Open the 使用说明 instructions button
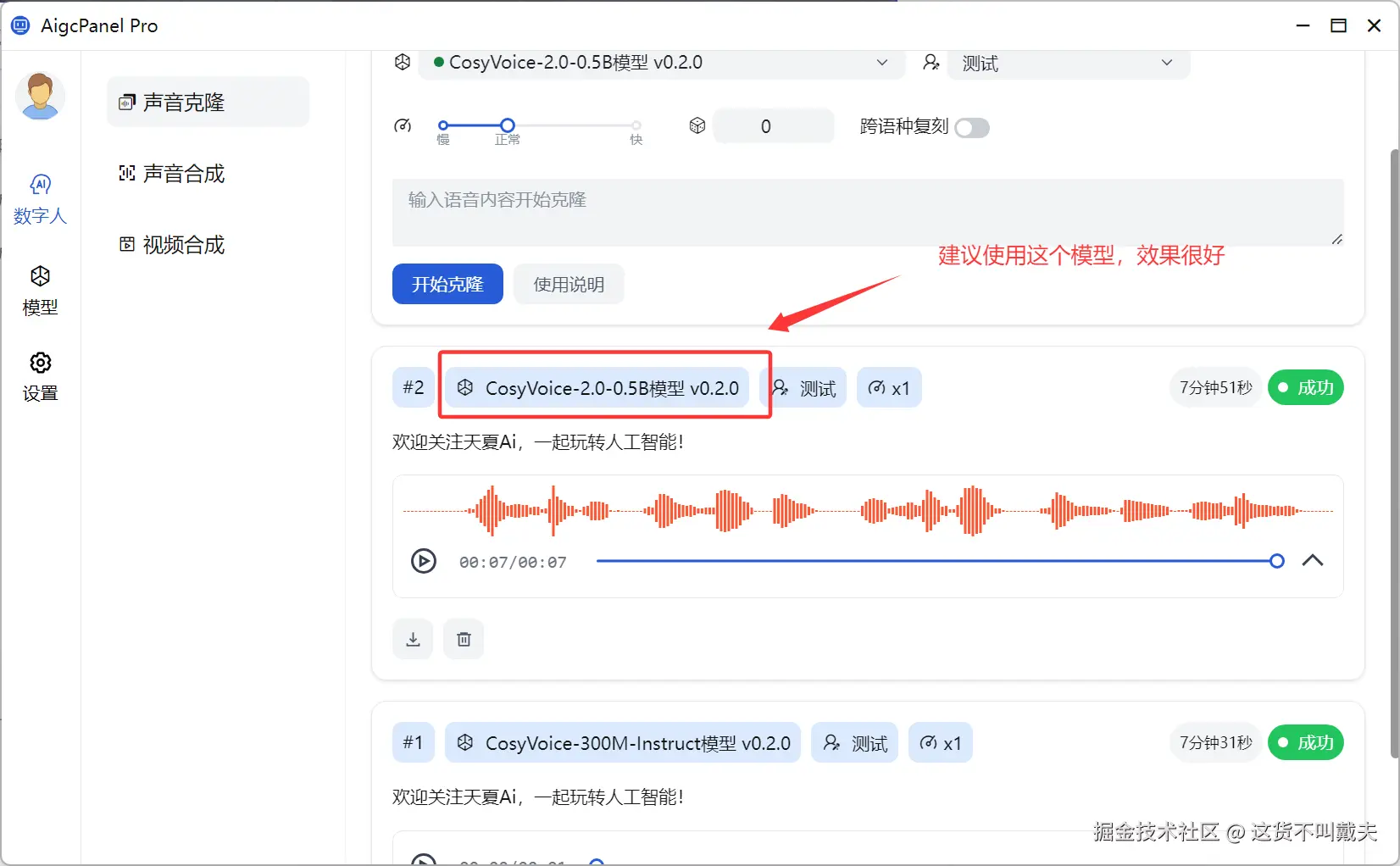Screen dimensions: 1400x866 [569, 284]
